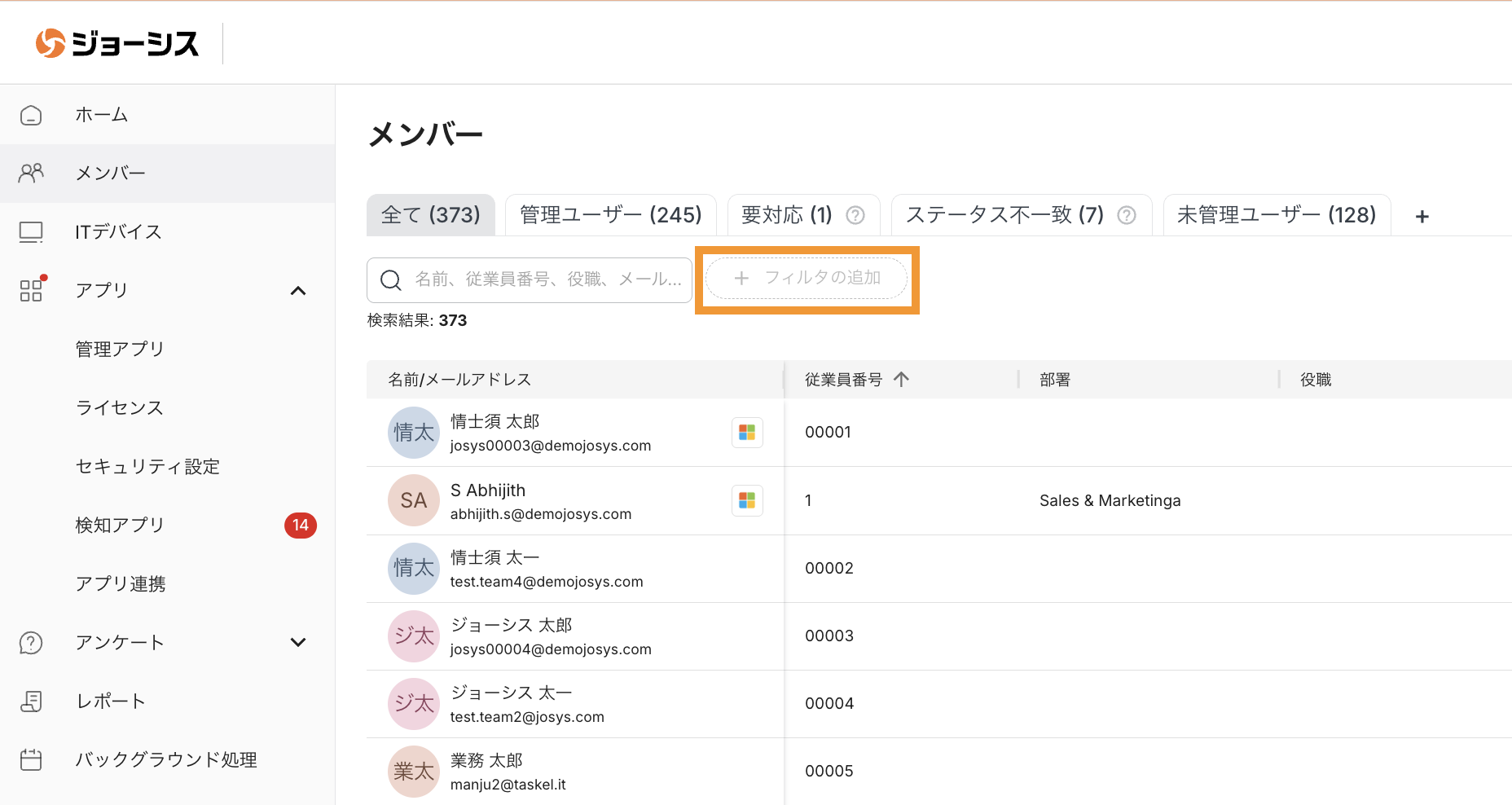This screenshot has height=805, width=1512.
Task: Sort by 従業員番号 ascending arrow
Action: [x=901, y=379]
